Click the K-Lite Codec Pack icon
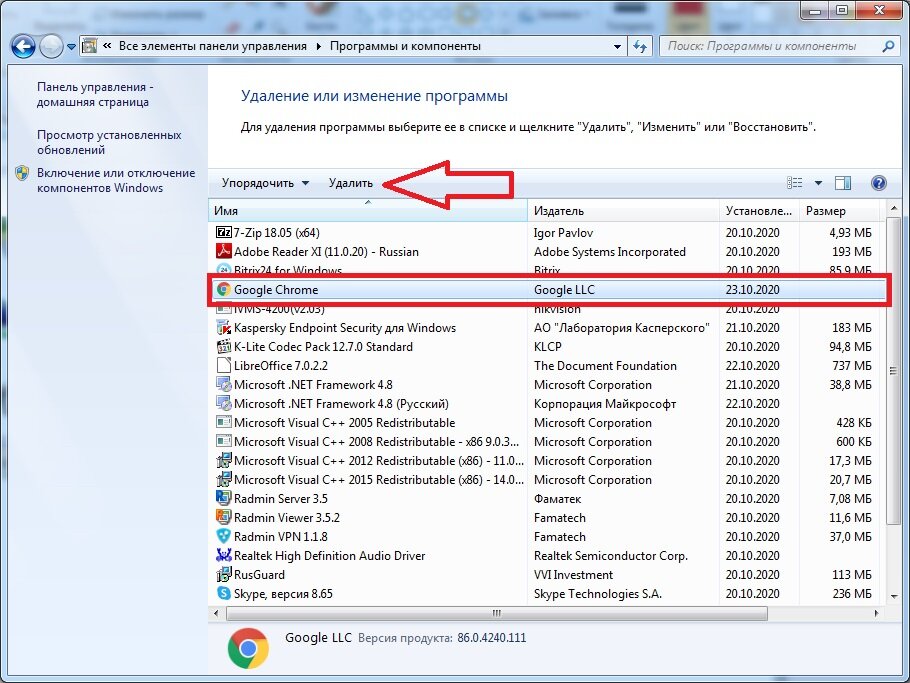The image size is (910, 683). [223, 347]
